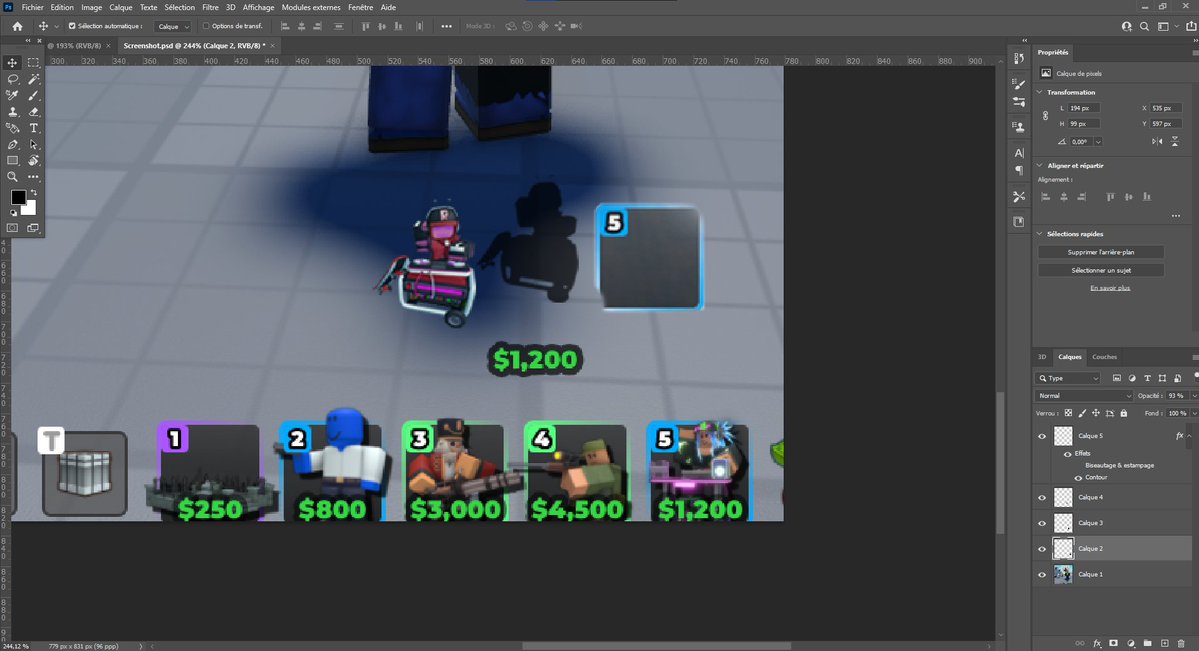1199x651 pixels.
Task: Select the Lasso tool
Action: (x=12, y=80)
